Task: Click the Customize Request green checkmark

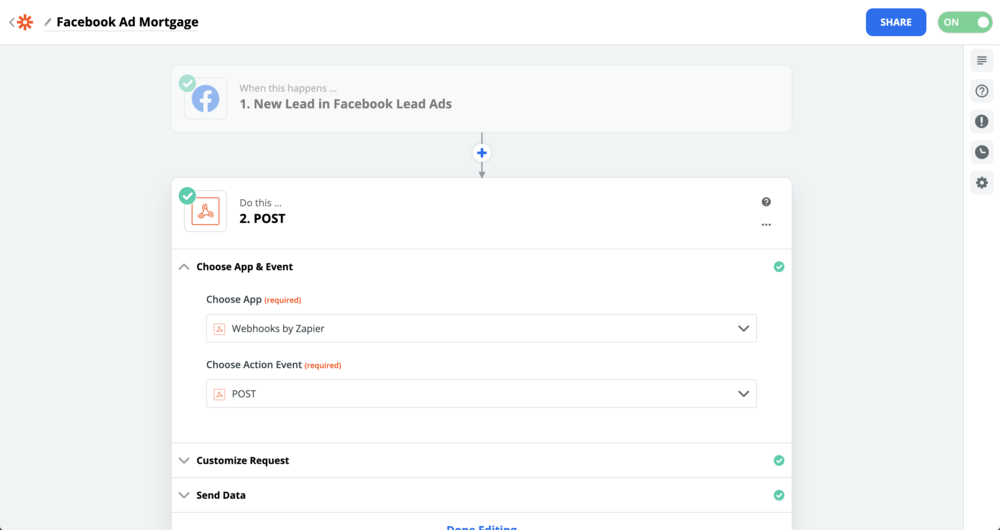Action: pyautogui.click(x=779, y=460)
